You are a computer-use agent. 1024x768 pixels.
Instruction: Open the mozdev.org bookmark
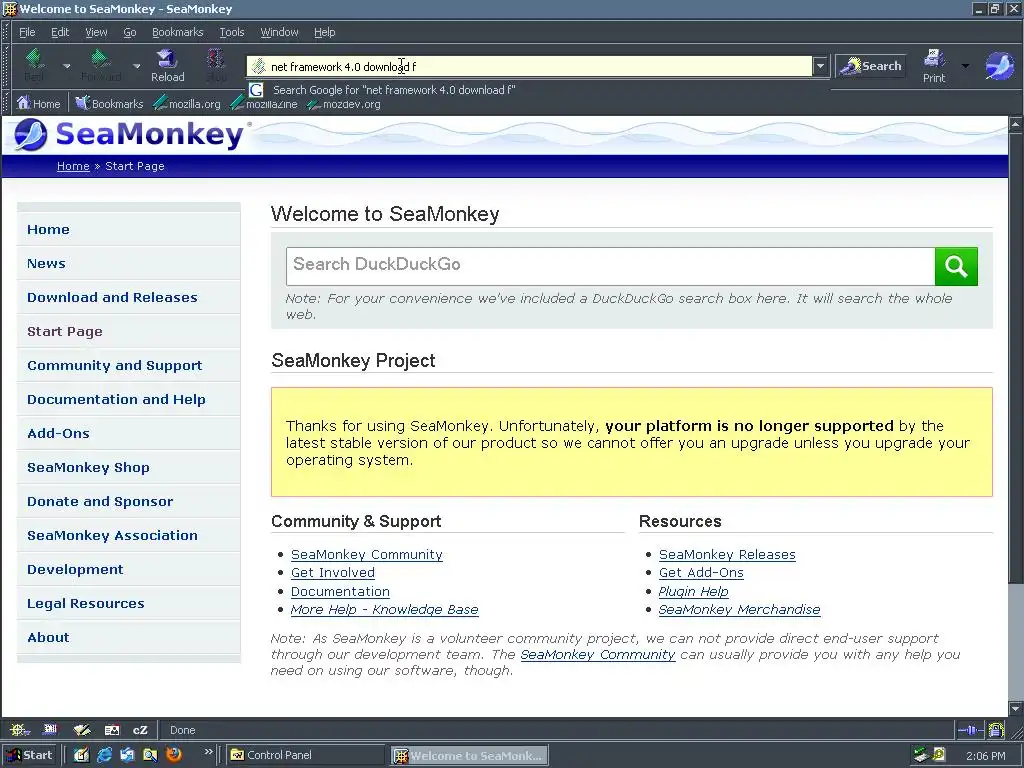(344, 104)
